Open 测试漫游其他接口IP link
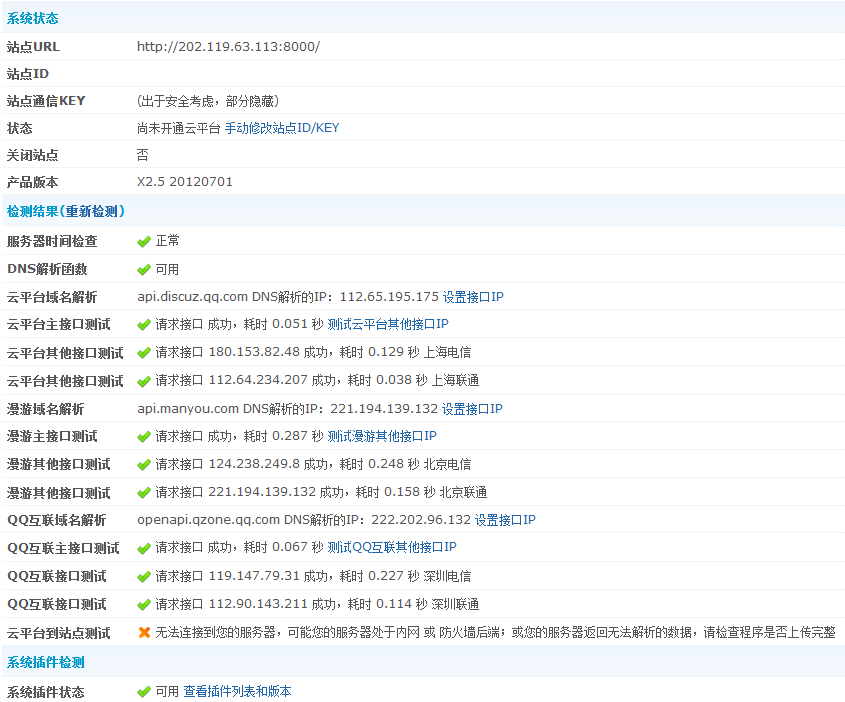 coord(382,436)
